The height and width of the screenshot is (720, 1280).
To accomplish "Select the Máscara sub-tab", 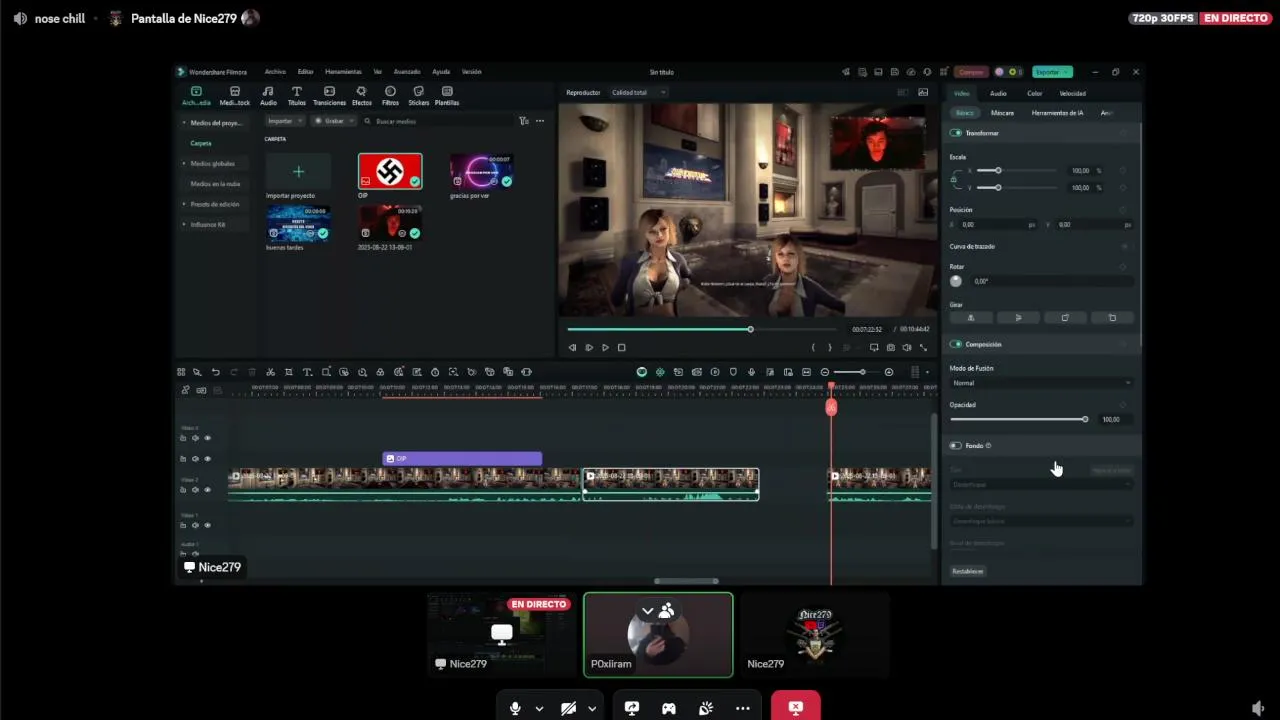I will (1002, 113).
